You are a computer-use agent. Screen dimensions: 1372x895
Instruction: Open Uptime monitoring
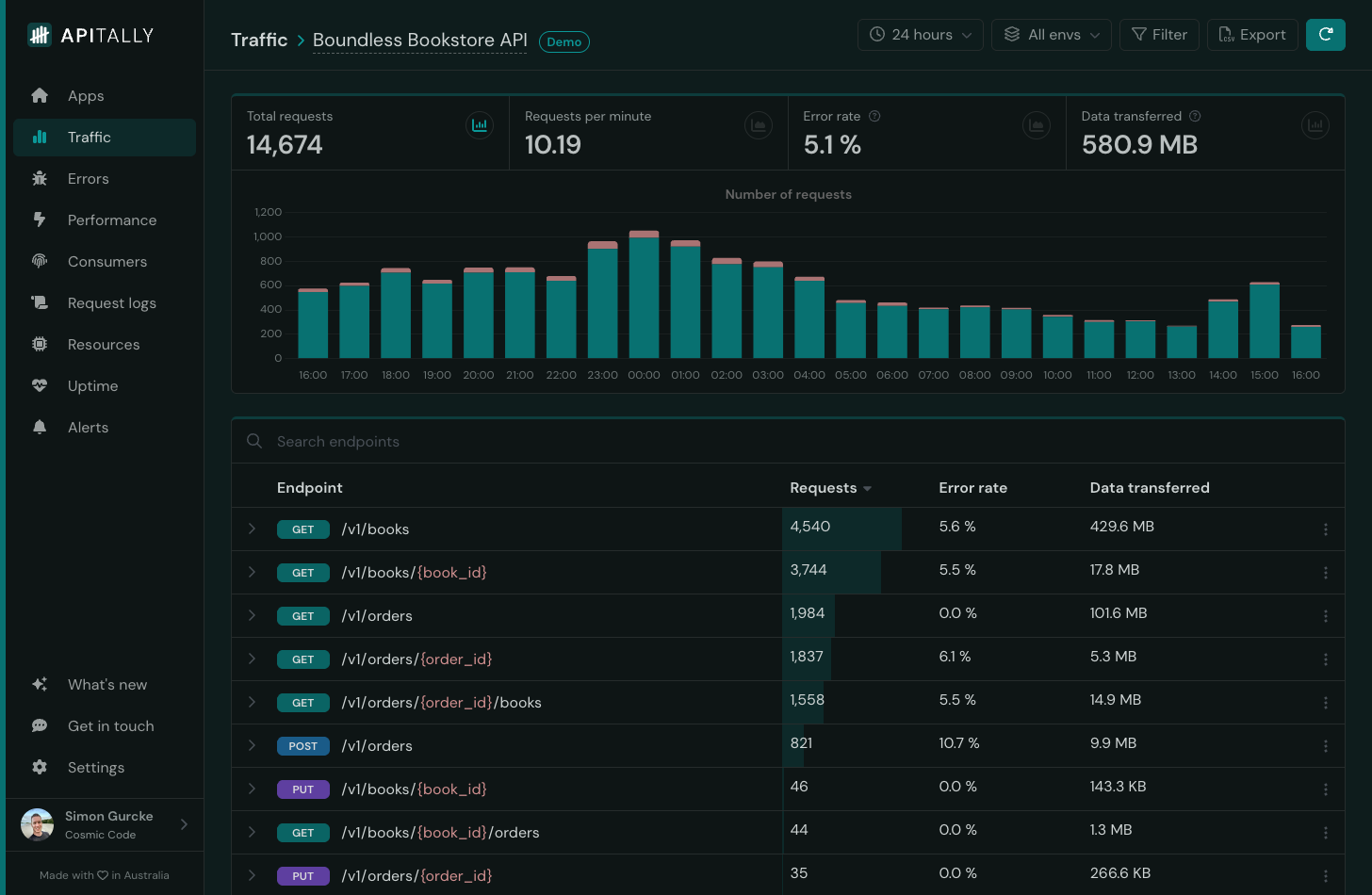point(92,385)
